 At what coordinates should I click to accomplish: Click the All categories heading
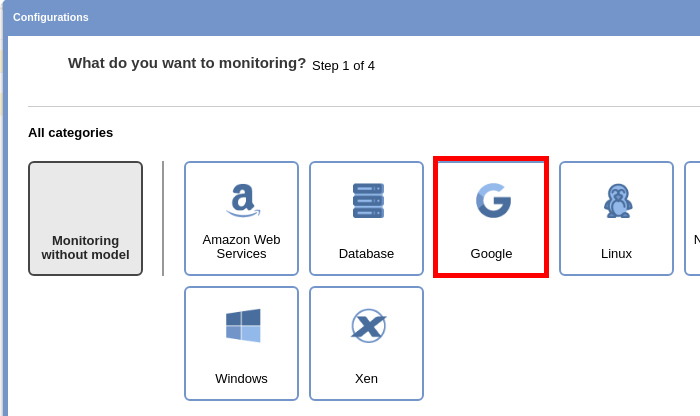click(x=70, y=133)
